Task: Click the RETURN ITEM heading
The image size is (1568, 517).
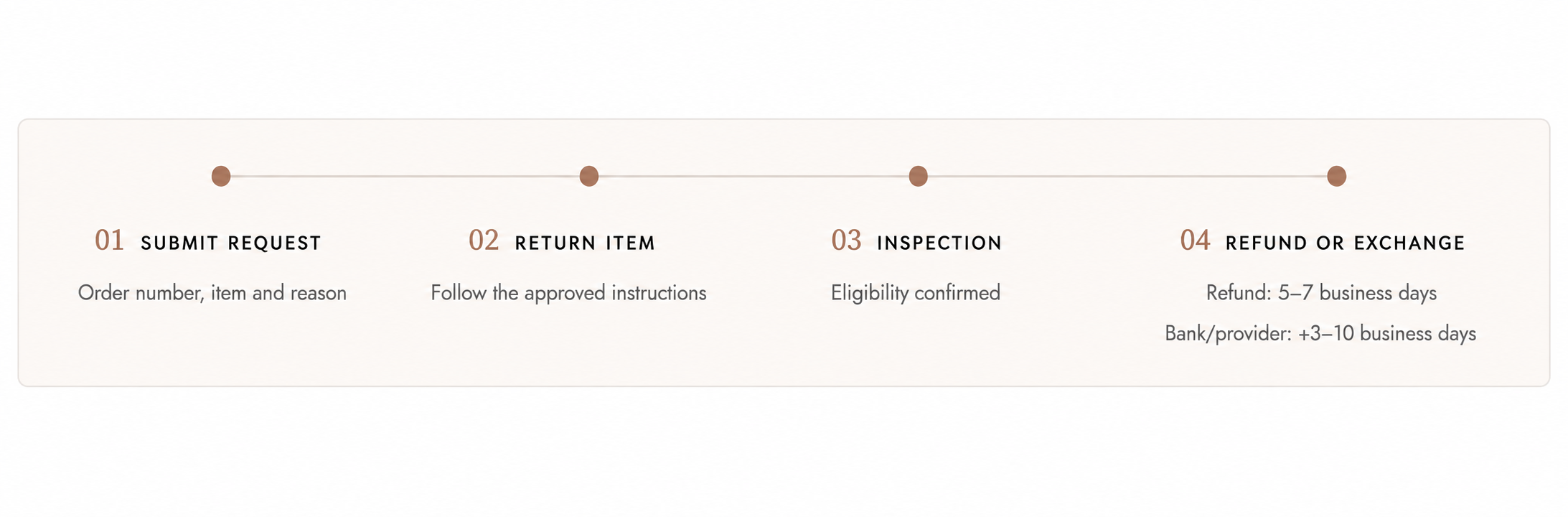Action: 585,243
